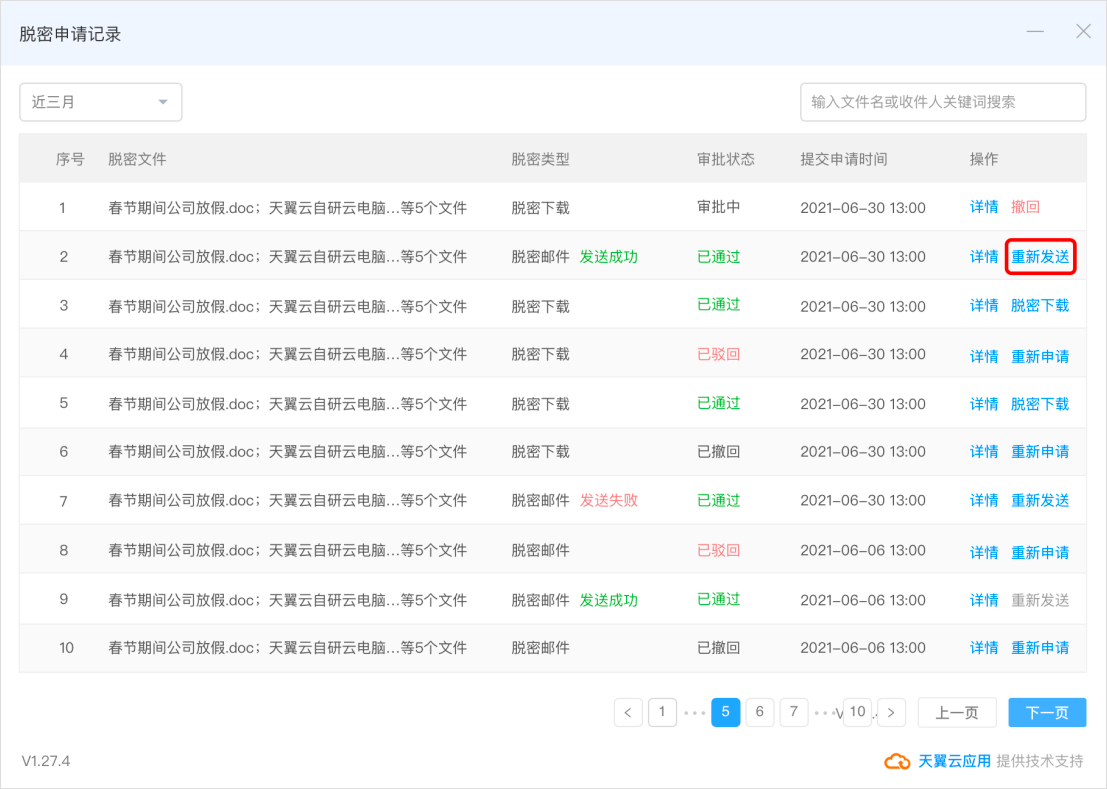Select page 6 in pagination
This screenshot has height=789, width=1107.
[759, 712]
